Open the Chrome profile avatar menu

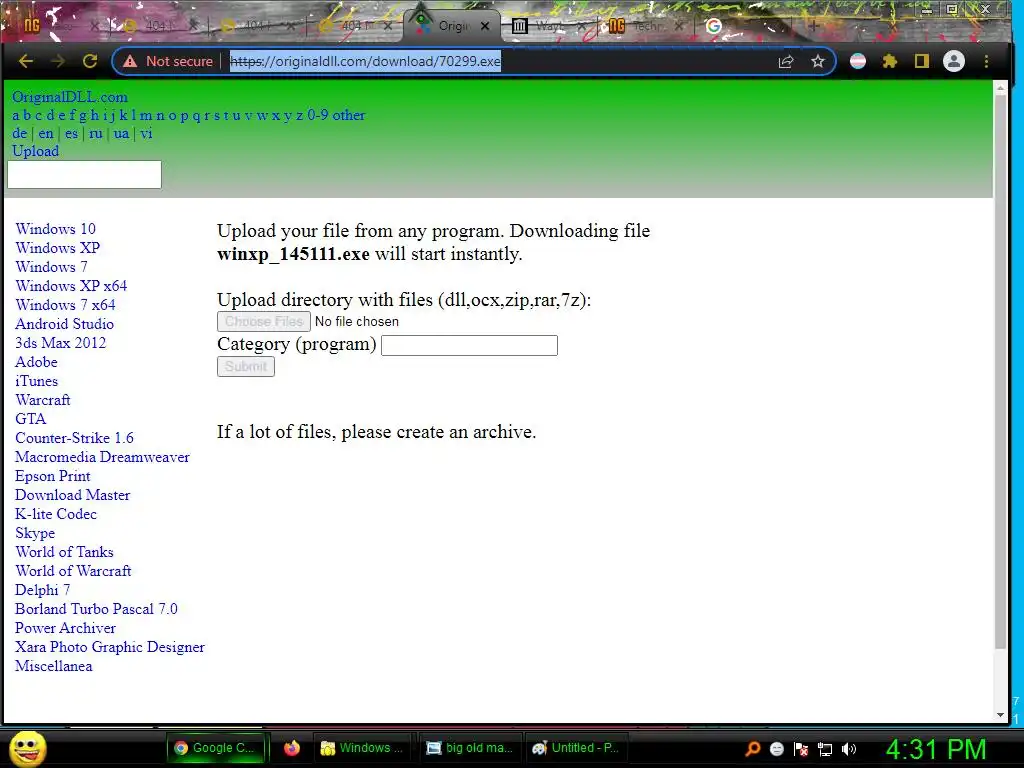953,61
